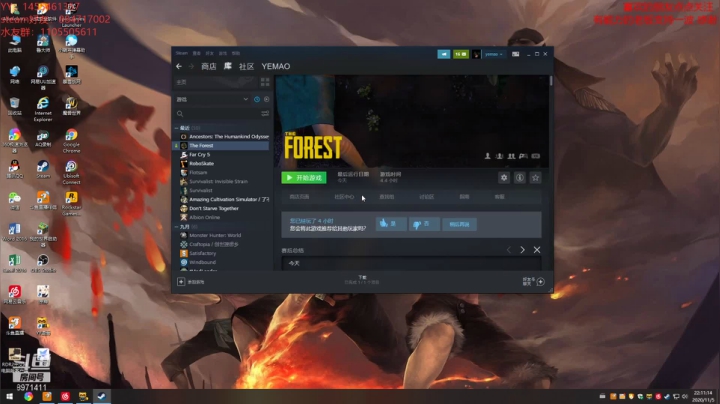Go back with the left arrow
Screen dimensions: 720x404
(x=179, y=67)
